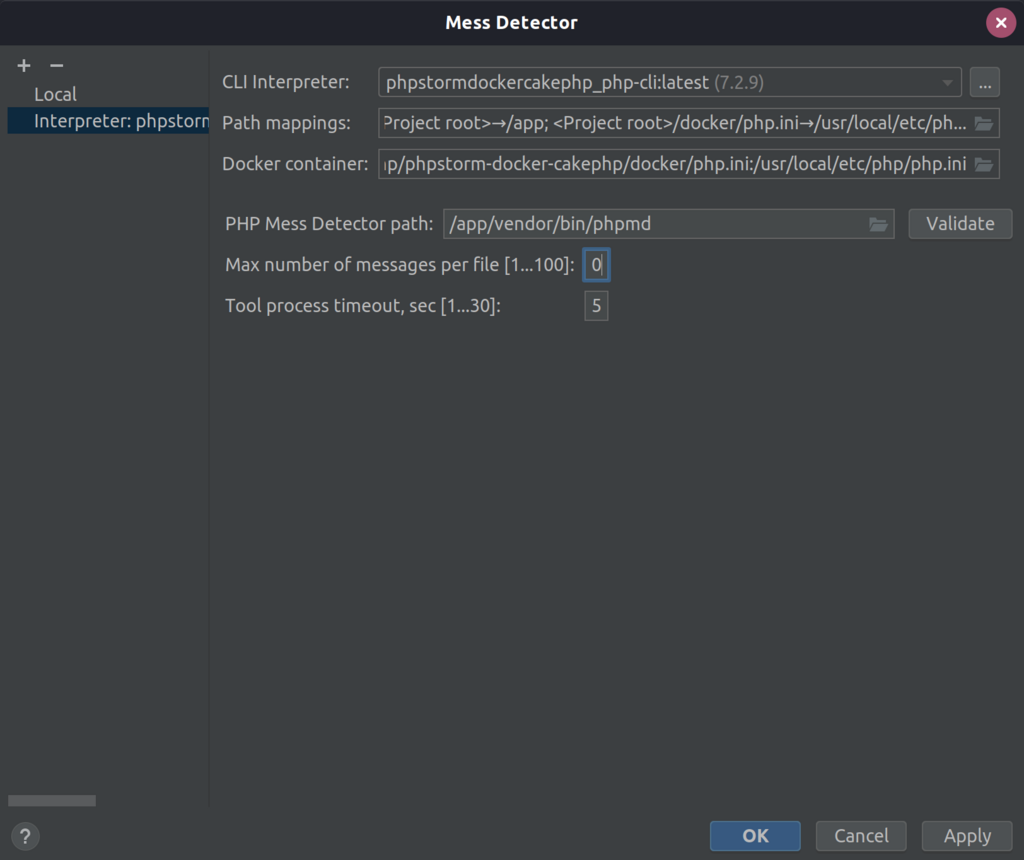The image size is (1024, 860).
Task: Open help with the question mark button
Action: [x=25, y=836]
